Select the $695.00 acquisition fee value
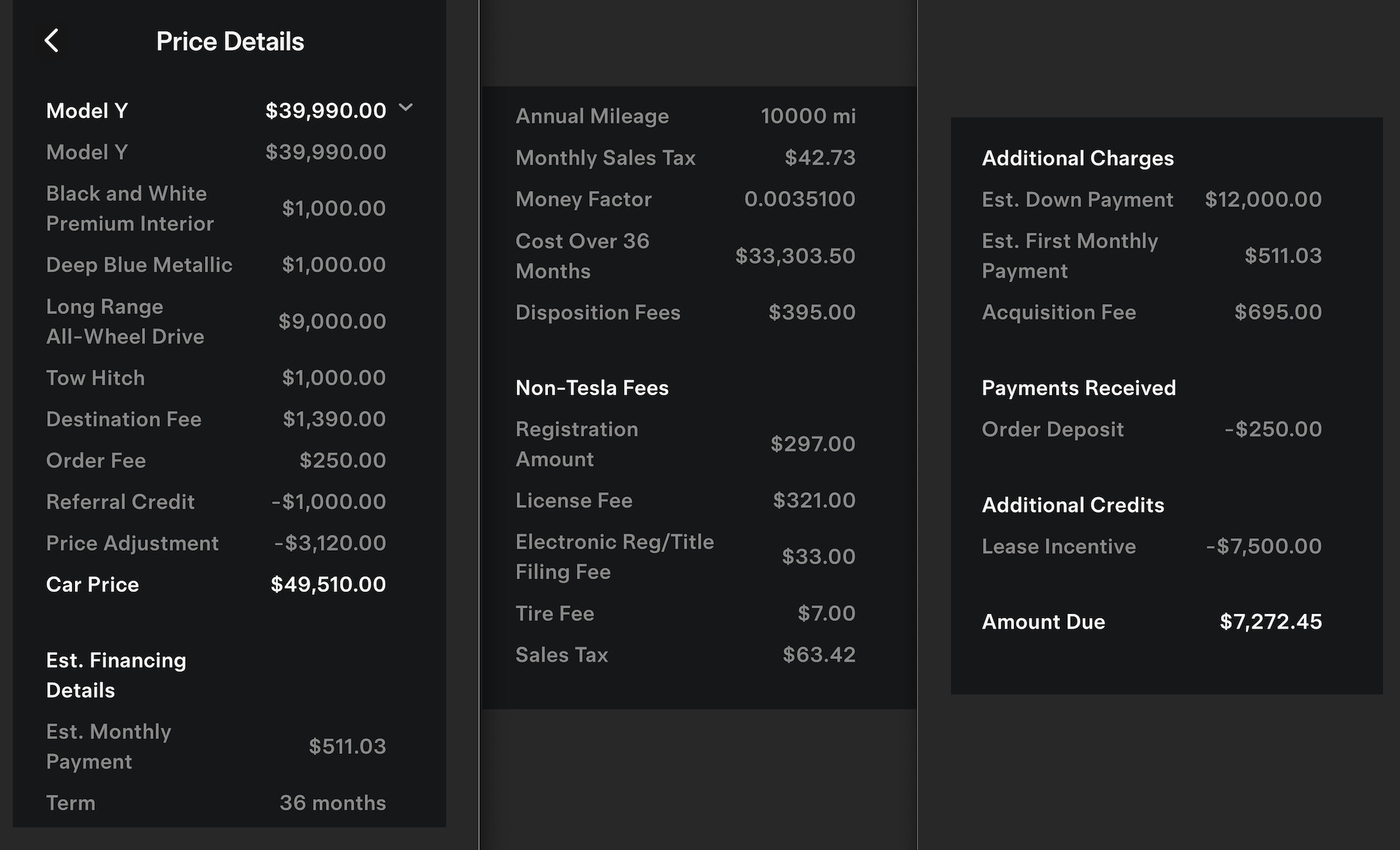1400x850 pixels. pyautogui.click(x=1278, y=312)
